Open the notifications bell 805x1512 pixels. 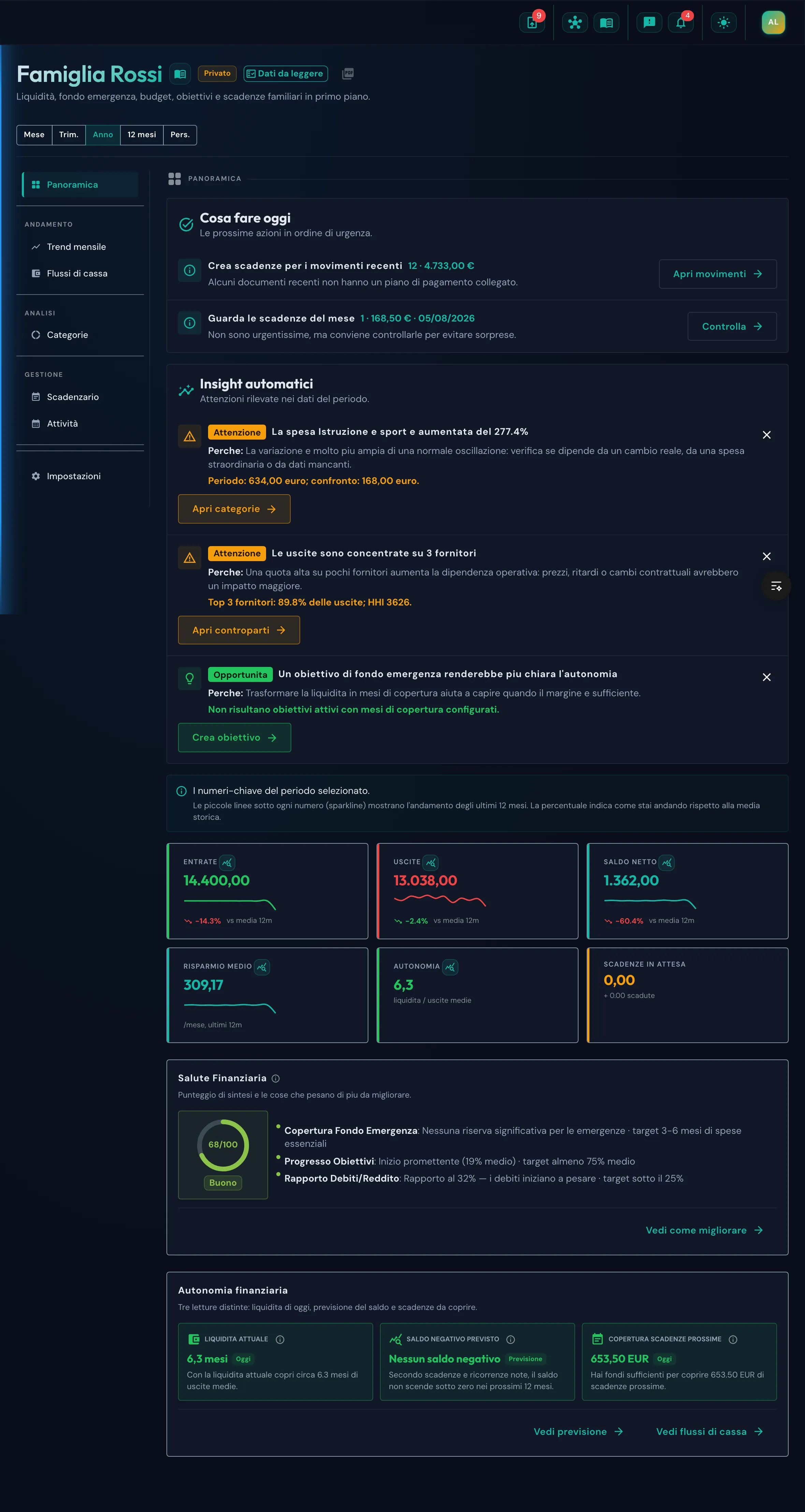click(x=680, y=23)
